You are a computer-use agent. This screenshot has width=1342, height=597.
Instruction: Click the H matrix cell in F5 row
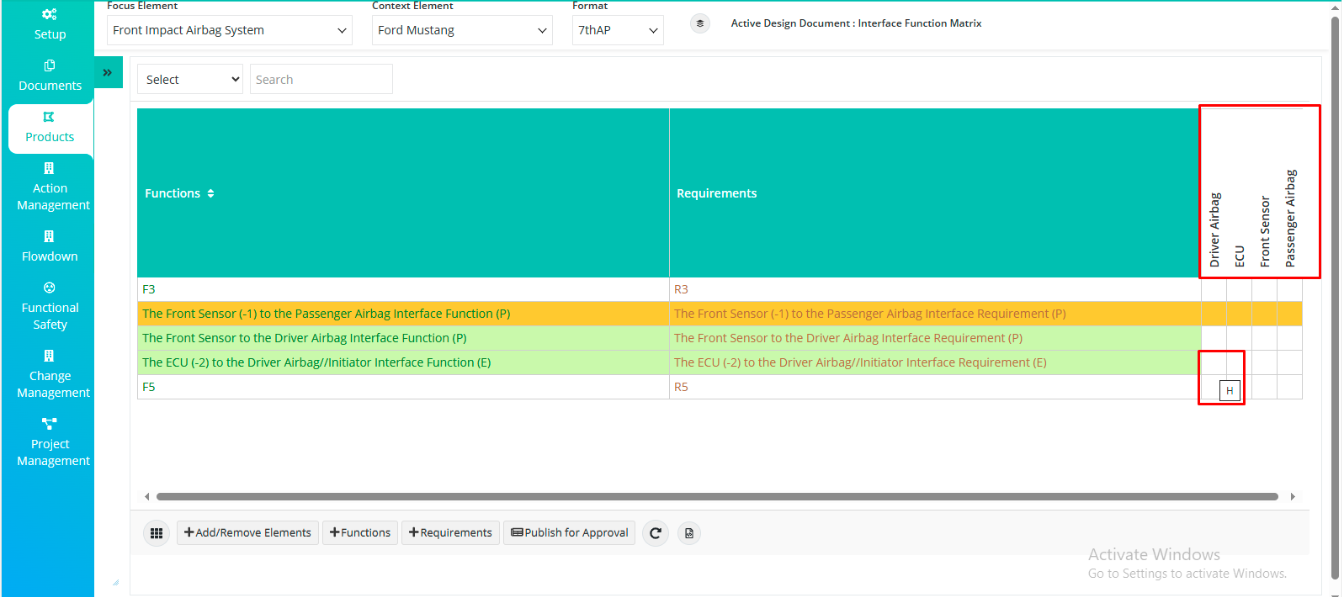[x=1229, y=390]
